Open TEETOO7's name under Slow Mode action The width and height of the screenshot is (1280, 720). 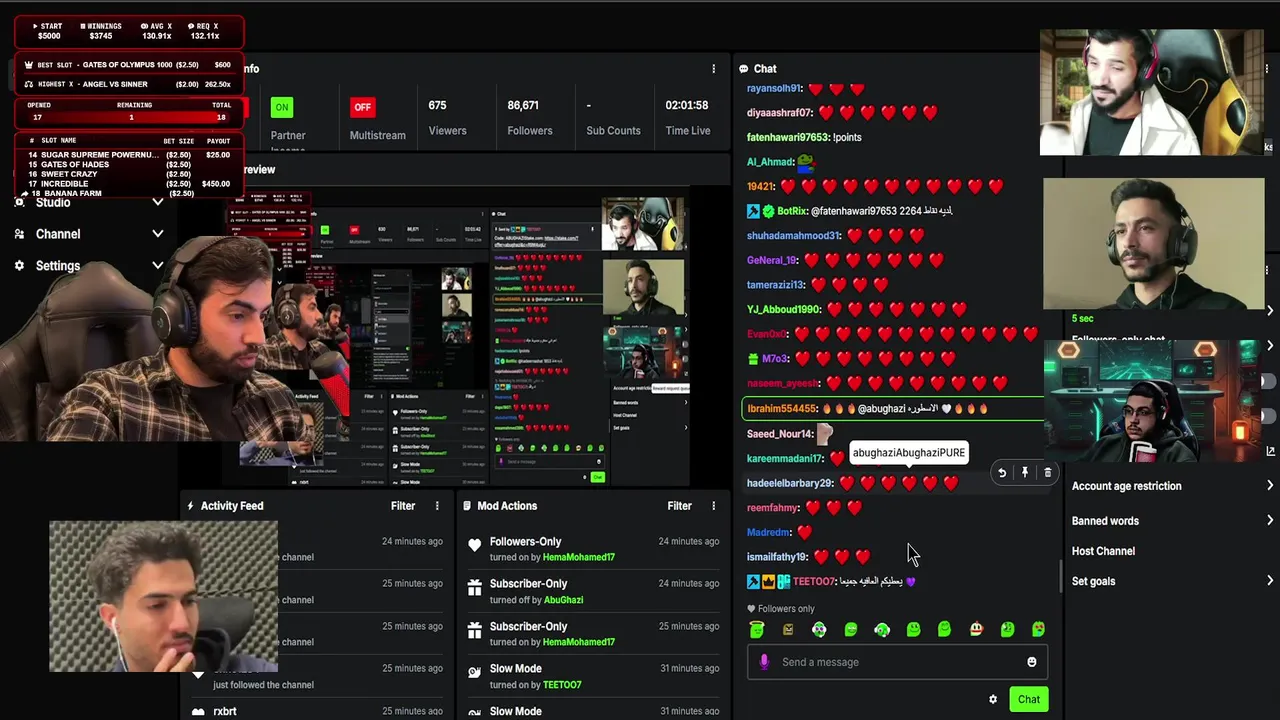click(562, 685)
